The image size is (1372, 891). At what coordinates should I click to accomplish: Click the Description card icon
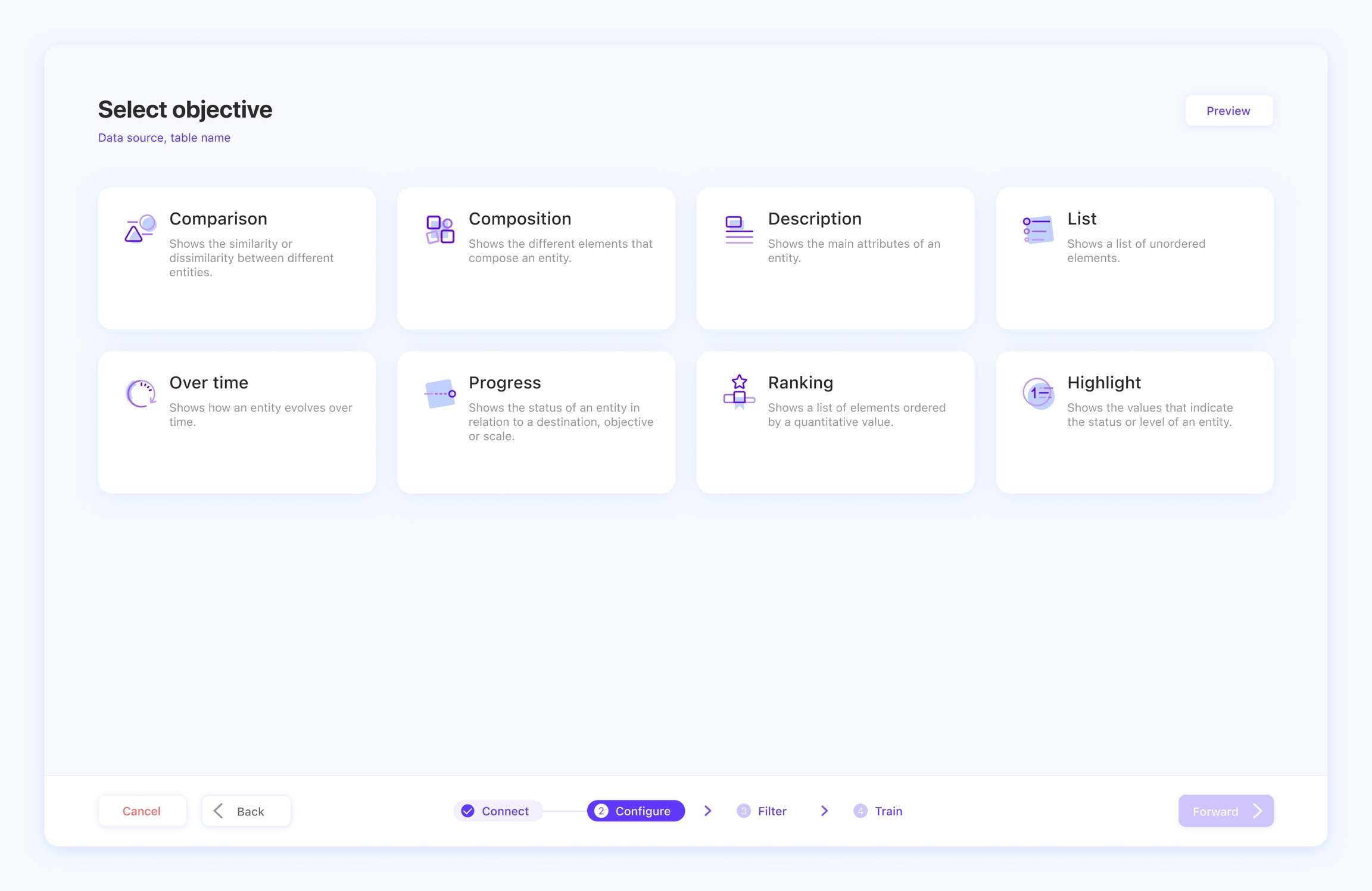[739, 230]
